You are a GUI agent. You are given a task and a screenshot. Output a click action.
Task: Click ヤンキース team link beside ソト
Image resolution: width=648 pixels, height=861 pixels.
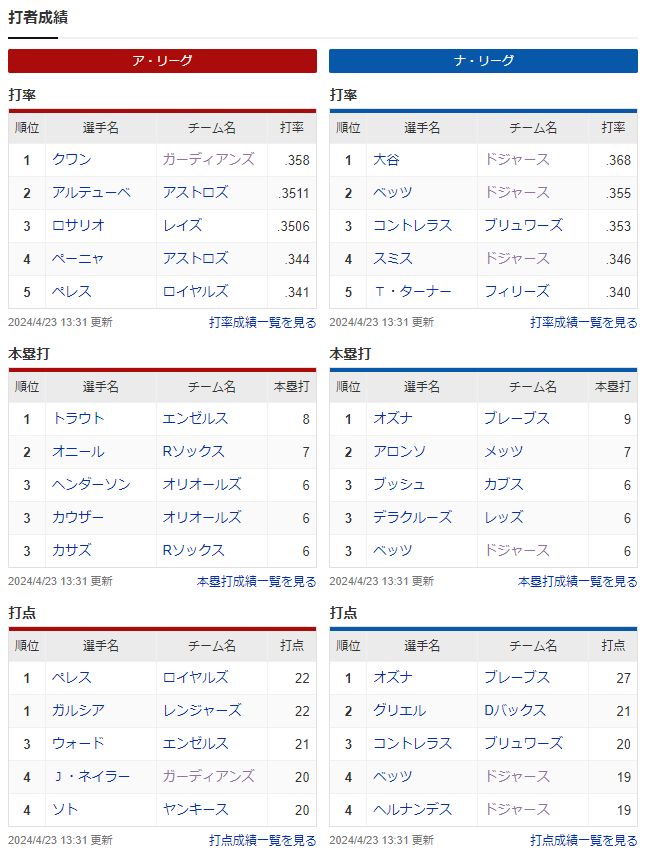click(x=195, y=809)
